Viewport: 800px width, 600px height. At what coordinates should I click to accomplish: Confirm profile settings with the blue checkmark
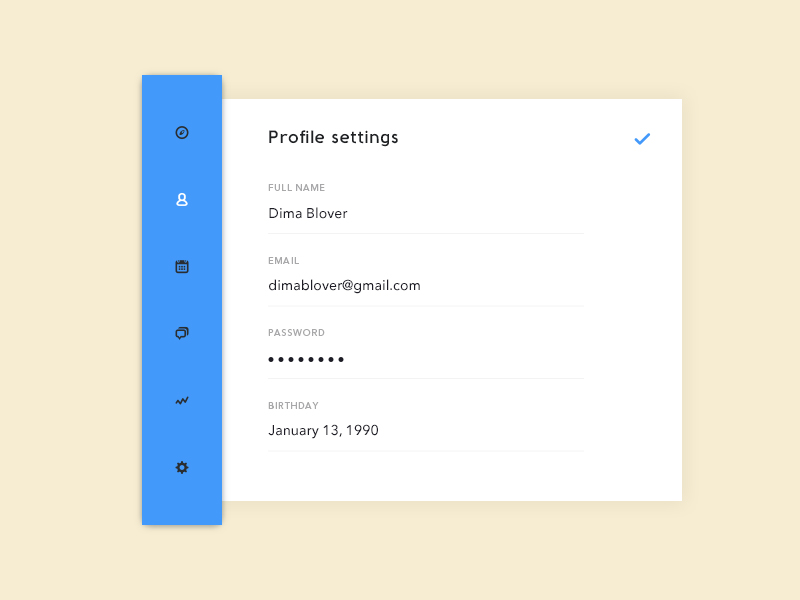[x=642, y=139]
